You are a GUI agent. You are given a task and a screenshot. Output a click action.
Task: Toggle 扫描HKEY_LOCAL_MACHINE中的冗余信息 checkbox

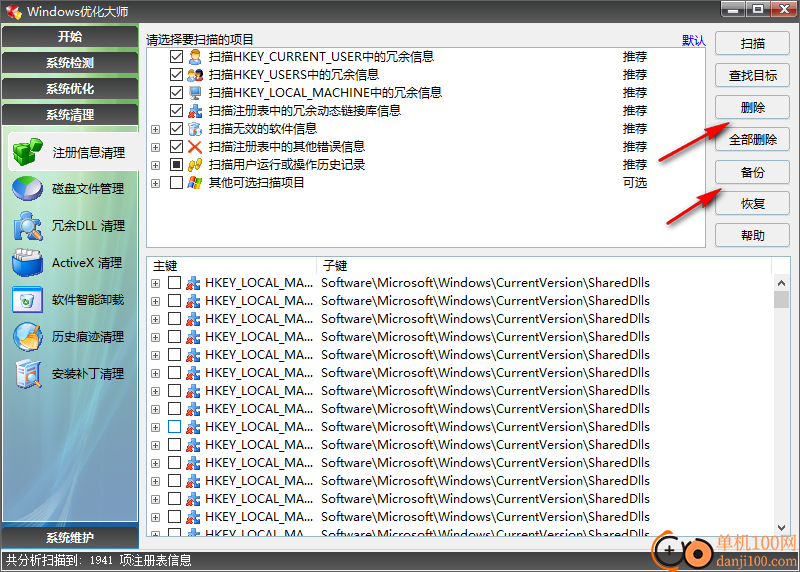click(x=176, y=93)
